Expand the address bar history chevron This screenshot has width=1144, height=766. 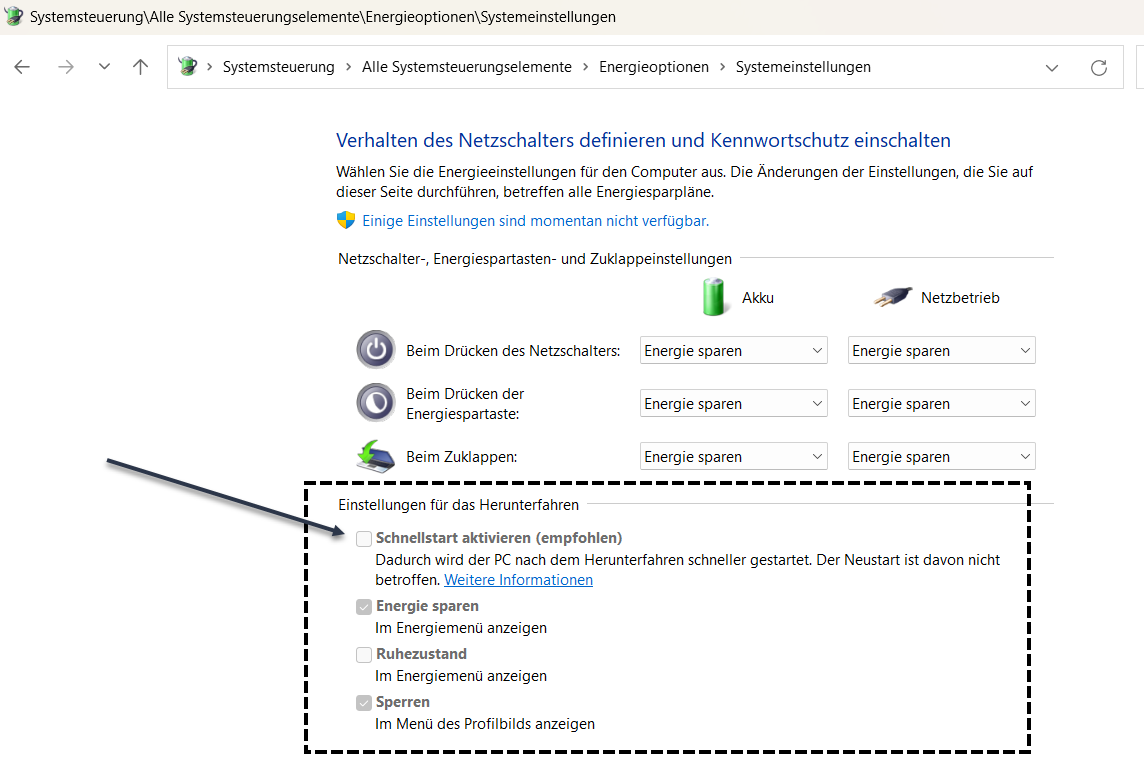[x=1051, y=67]
